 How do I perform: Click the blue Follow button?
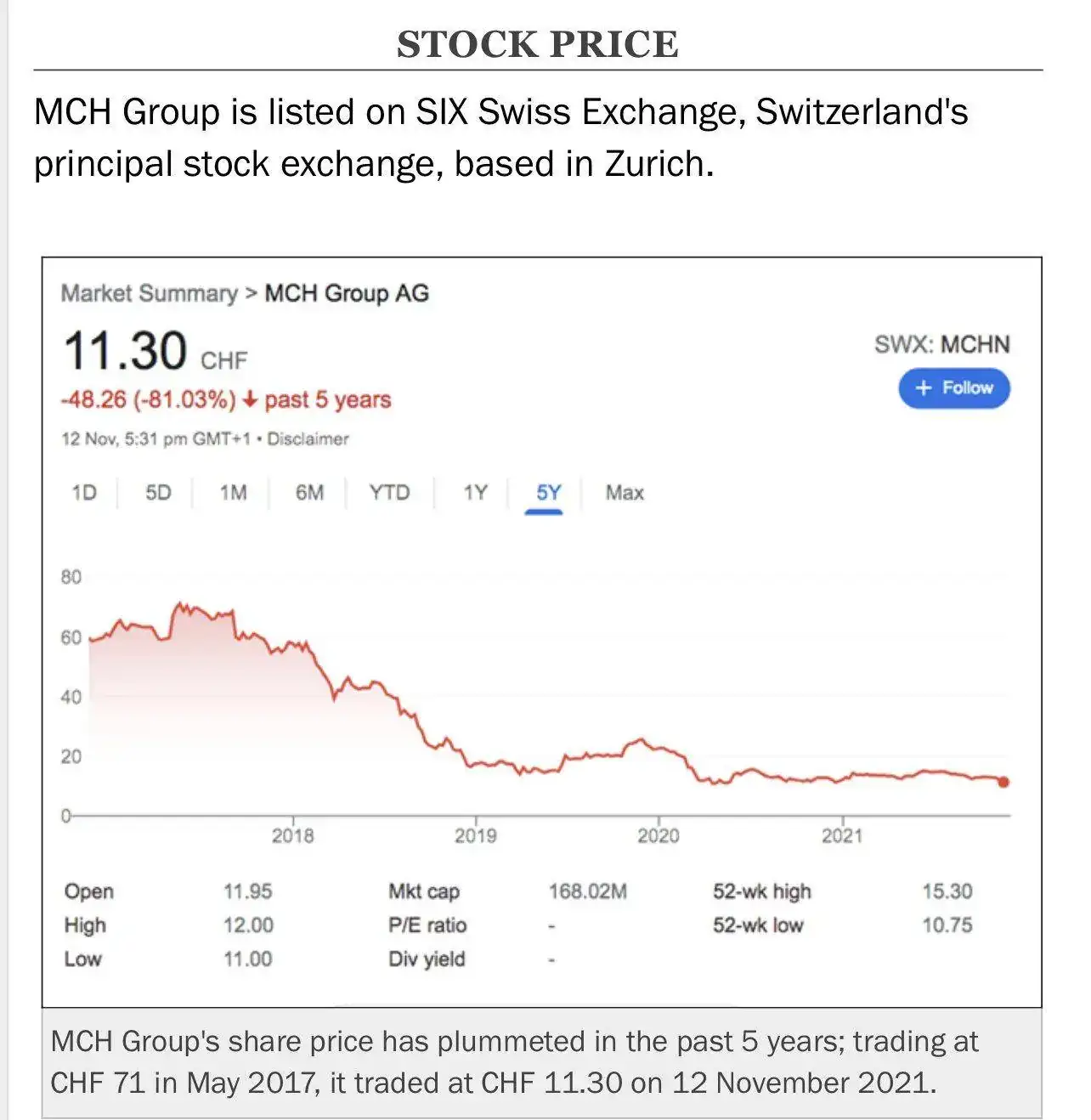pos(953,388)
